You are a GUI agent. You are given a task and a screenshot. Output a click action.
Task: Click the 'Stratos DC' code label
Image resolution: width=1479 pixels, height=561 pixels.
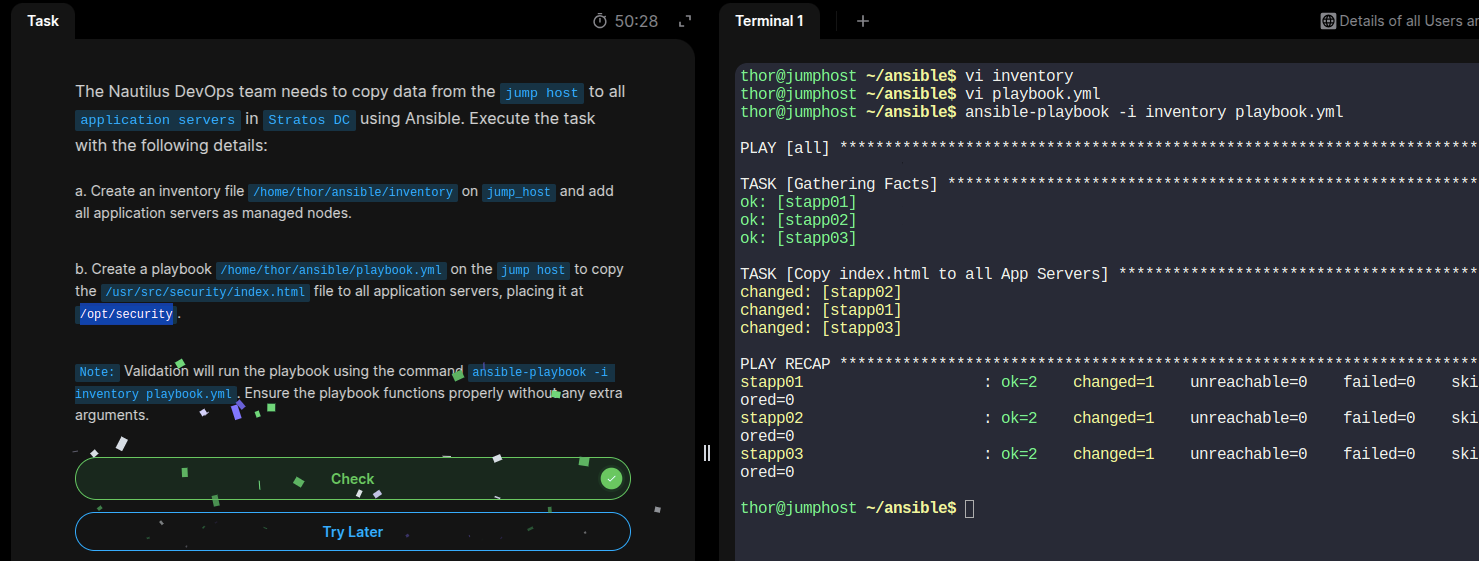point(310,120)
